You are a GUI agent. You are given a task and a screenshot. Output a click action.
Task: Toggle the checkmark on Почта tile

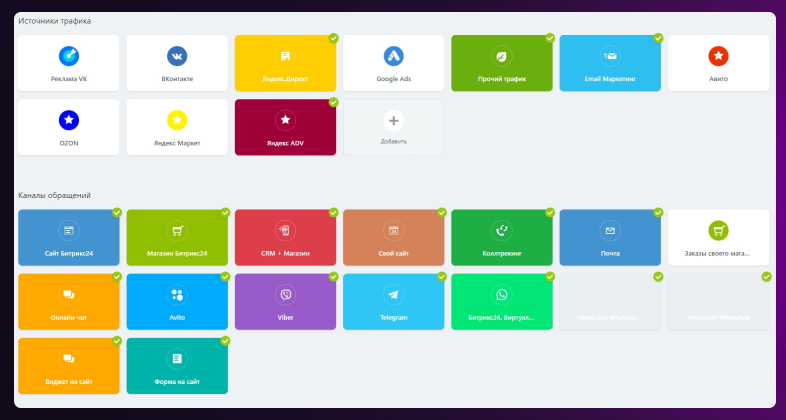click(x=658, y=213)
